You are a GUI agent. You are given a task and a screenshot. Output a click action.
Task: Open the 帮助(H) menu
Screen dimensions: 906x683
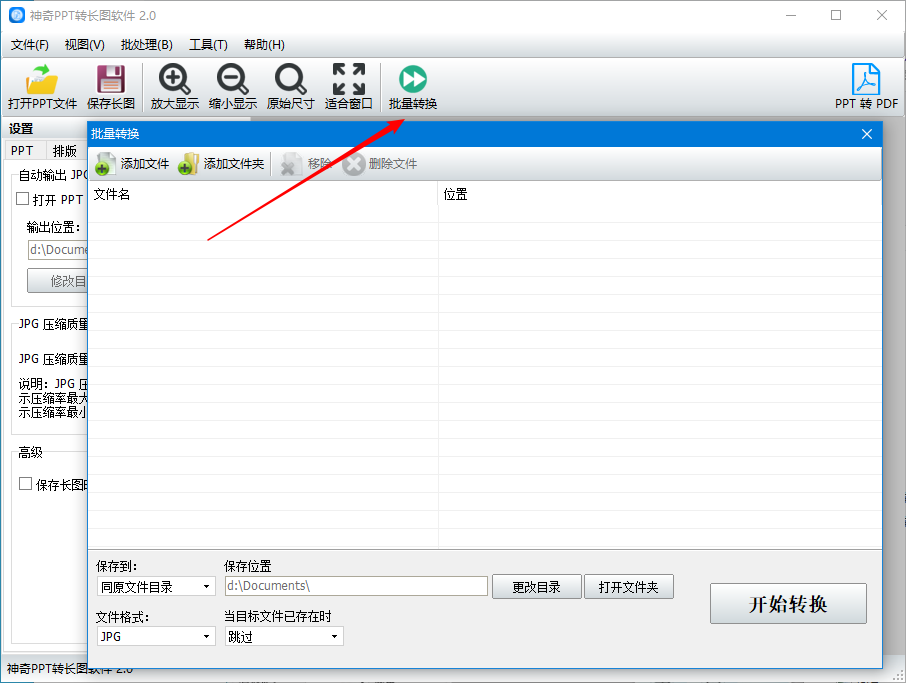[x=264, y=44]
